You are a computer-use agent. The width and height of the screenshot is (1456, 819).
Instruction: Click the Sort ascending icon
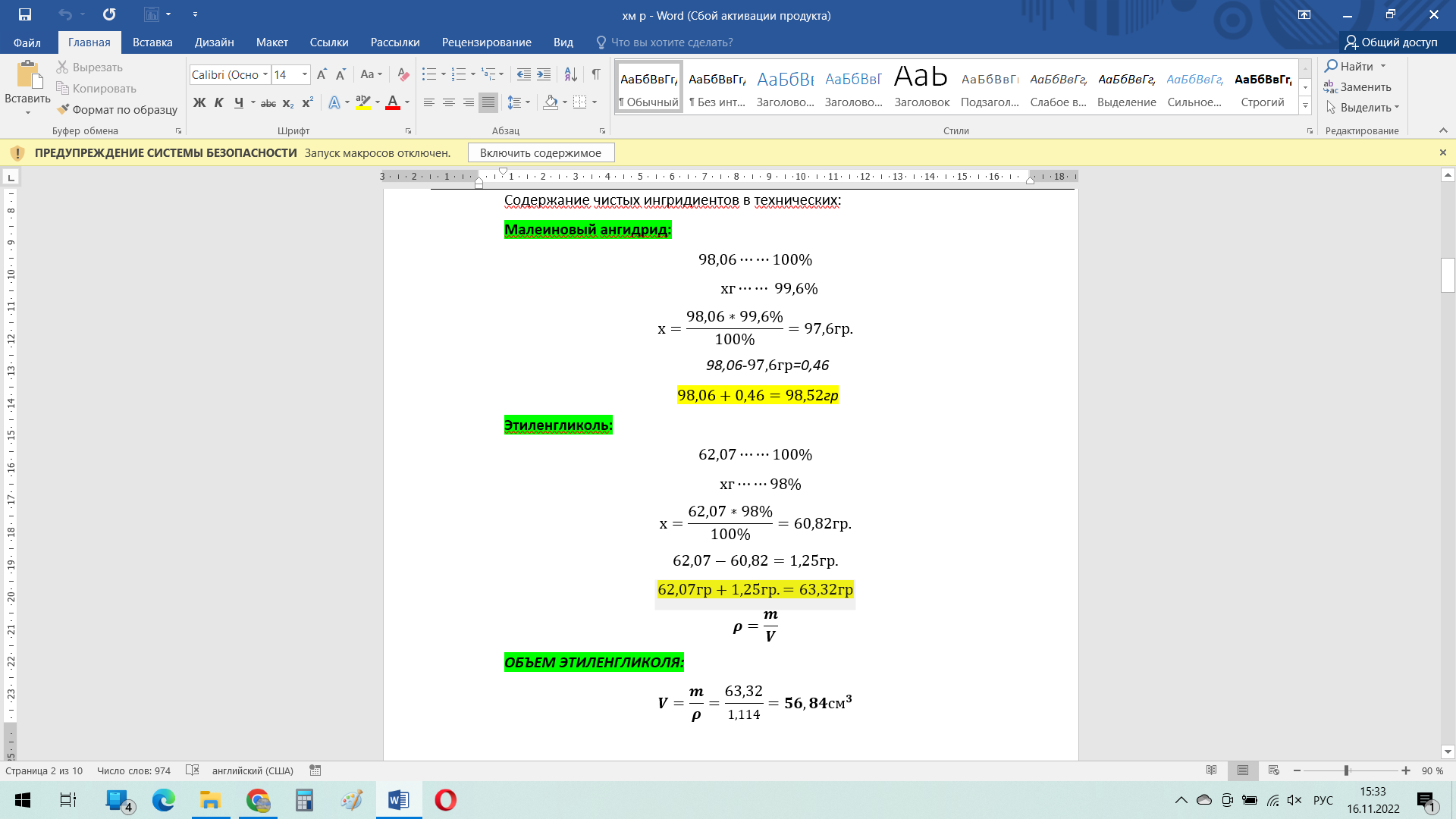coord(571,74)
